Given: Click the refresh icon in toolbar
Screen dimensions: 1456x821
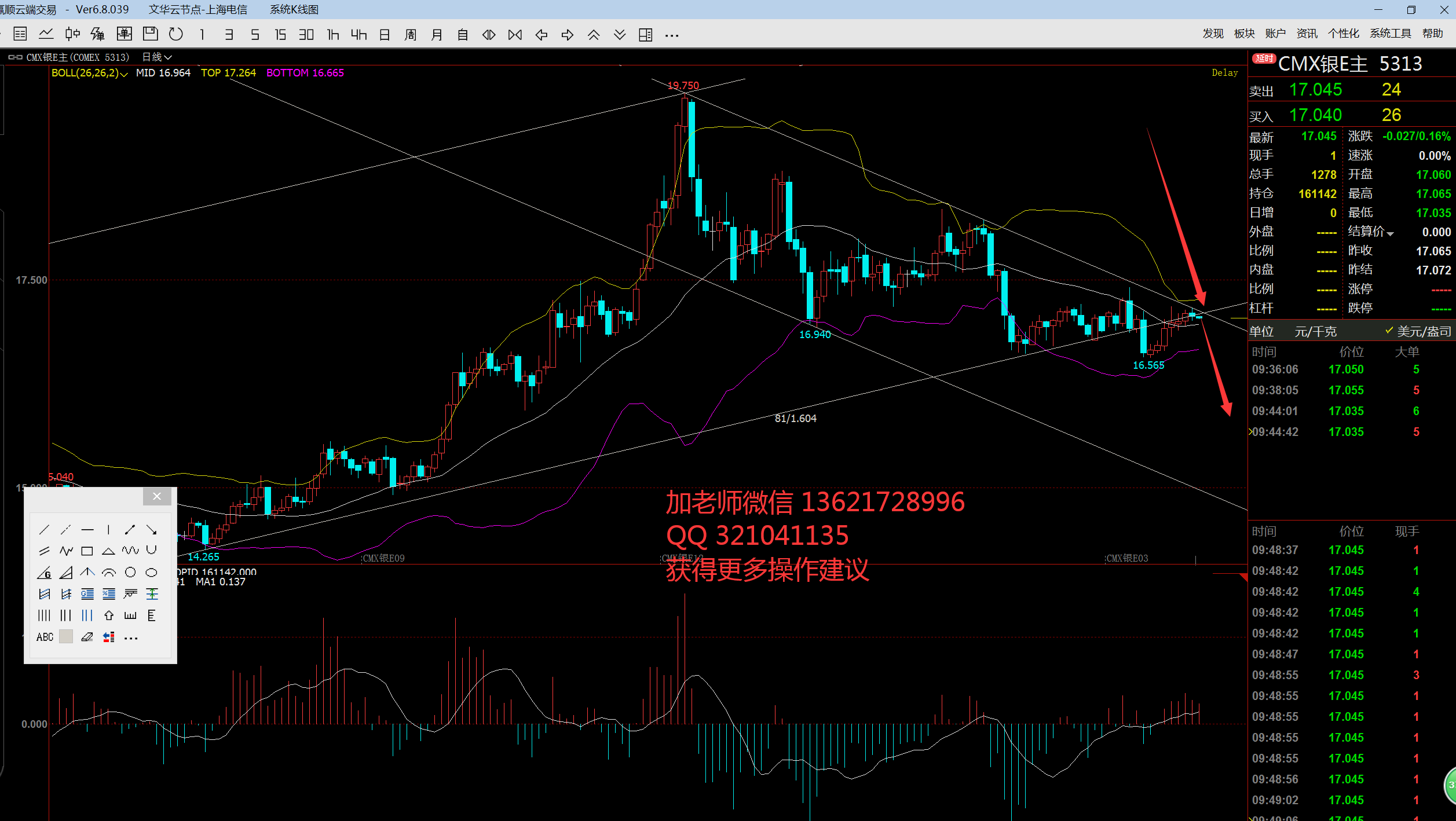Looking at the screenshot, I should [176, 35].
